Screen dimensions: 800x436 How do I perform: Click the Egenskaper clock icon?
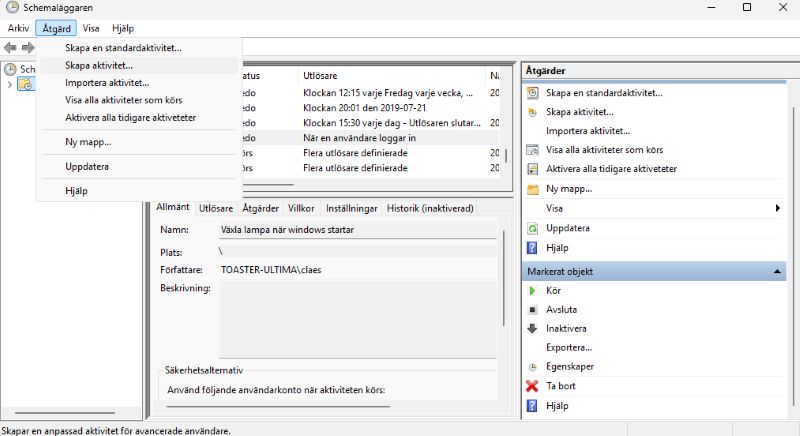pos(532,367)
